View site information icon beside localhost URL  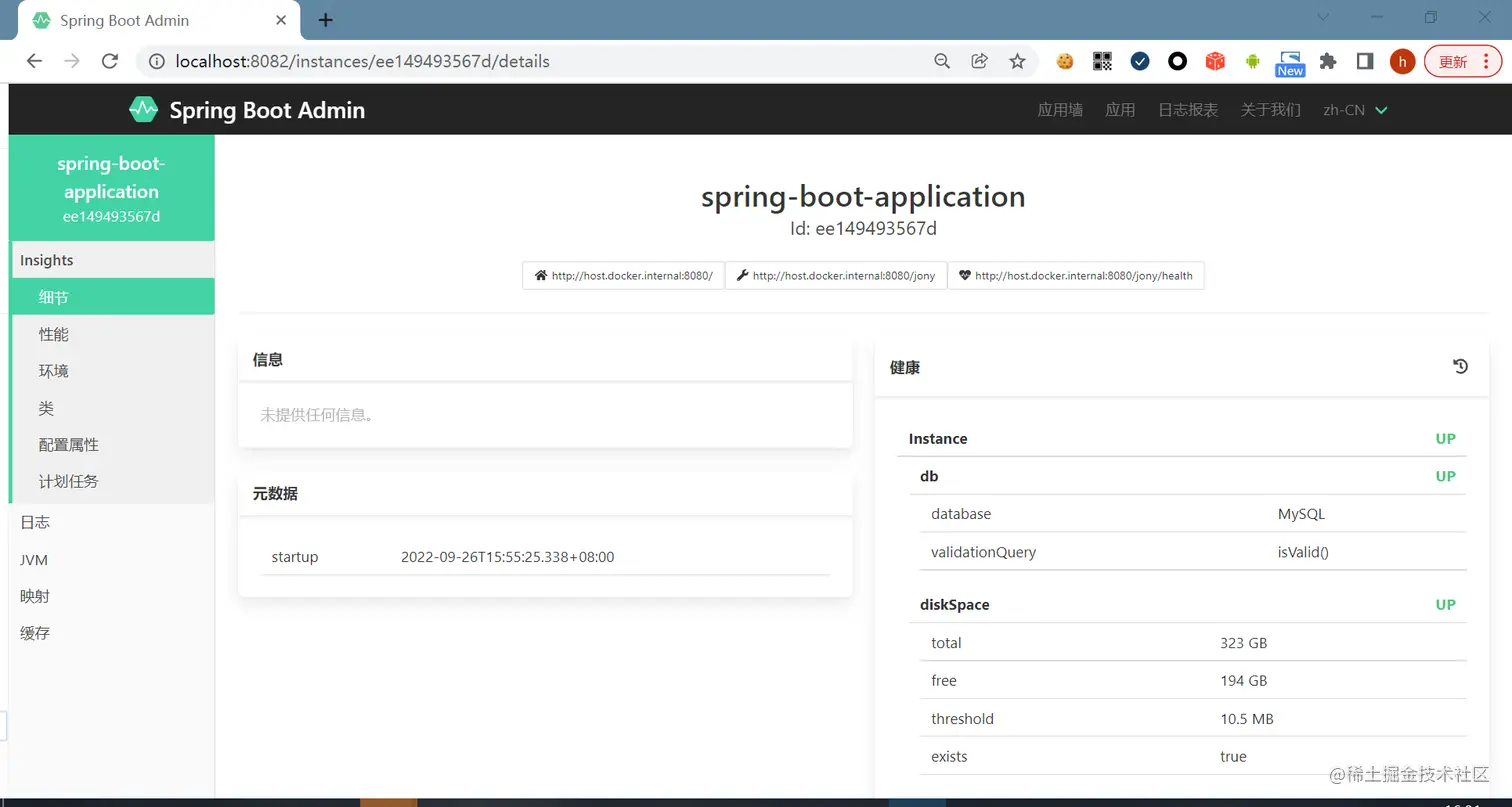(x=156, y=61)
